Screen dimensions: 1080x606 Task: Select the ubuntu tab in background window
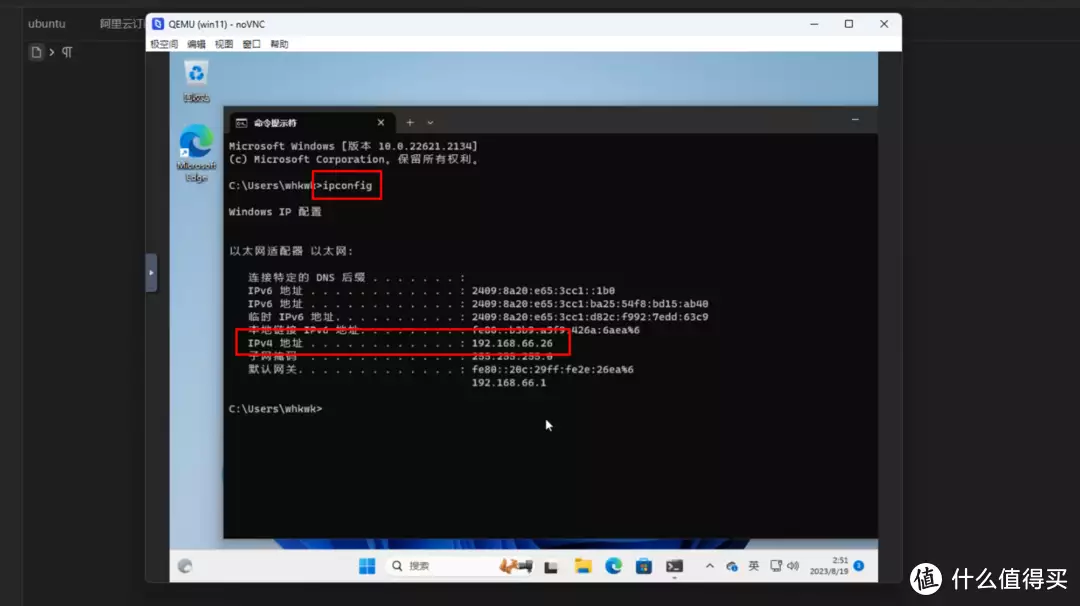coord(47,23)
